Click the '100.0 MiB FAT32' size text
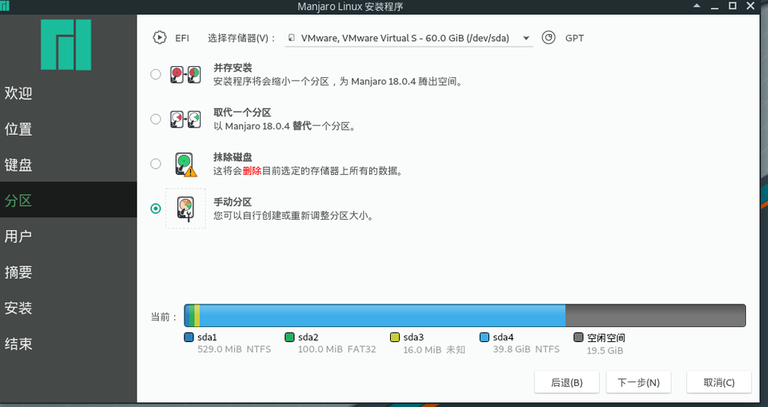Screen dimensions: 768x407 337,349
